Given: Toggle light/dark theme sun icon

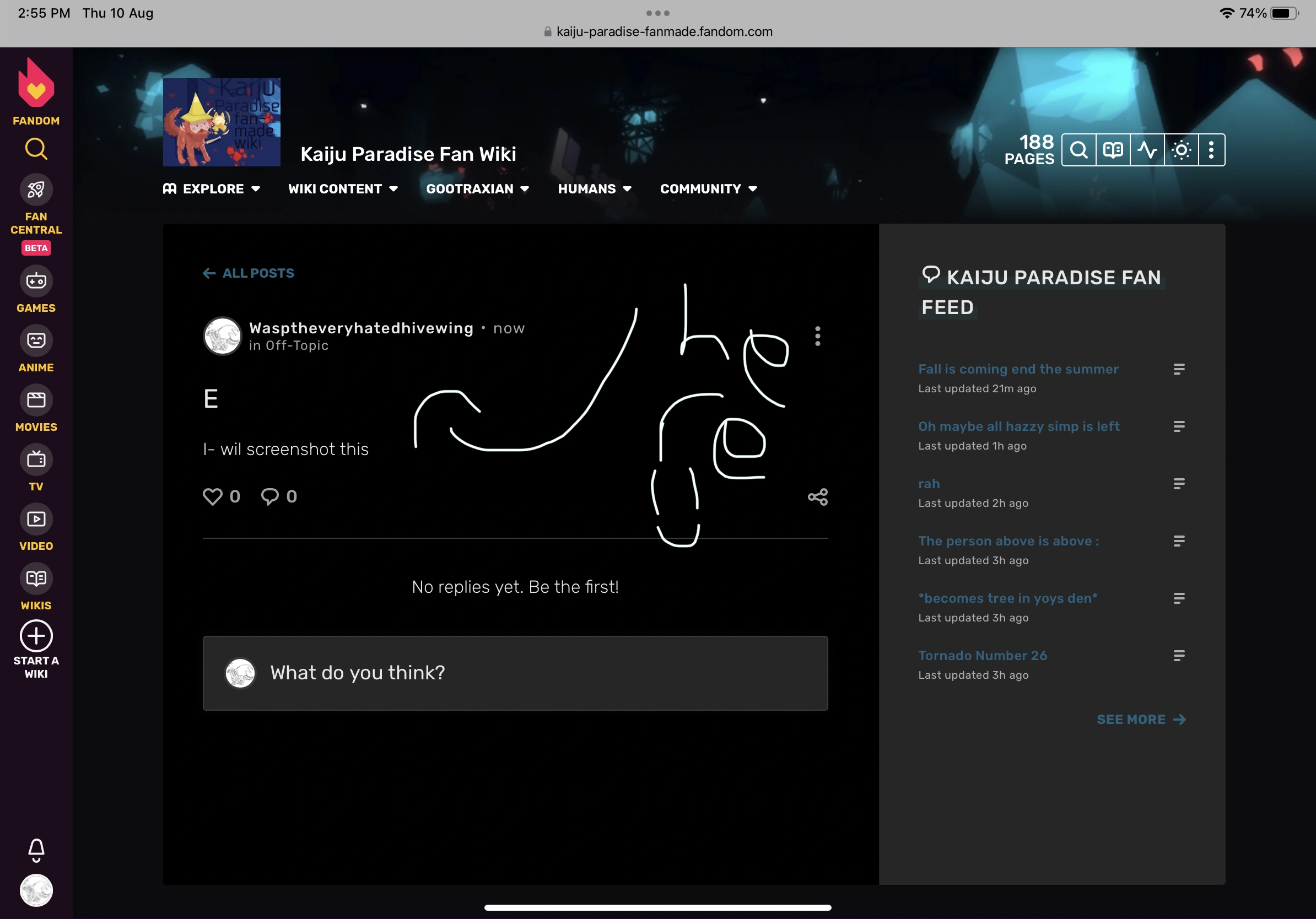Looking at the screenshot, I should click(x=1181, y=150).
